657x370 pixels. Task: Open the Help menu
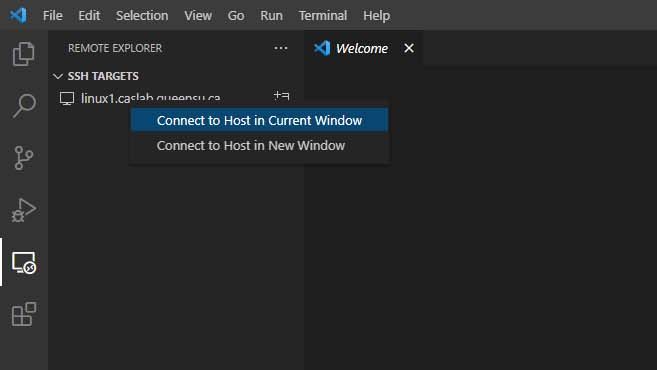click(x=376, y=16)
